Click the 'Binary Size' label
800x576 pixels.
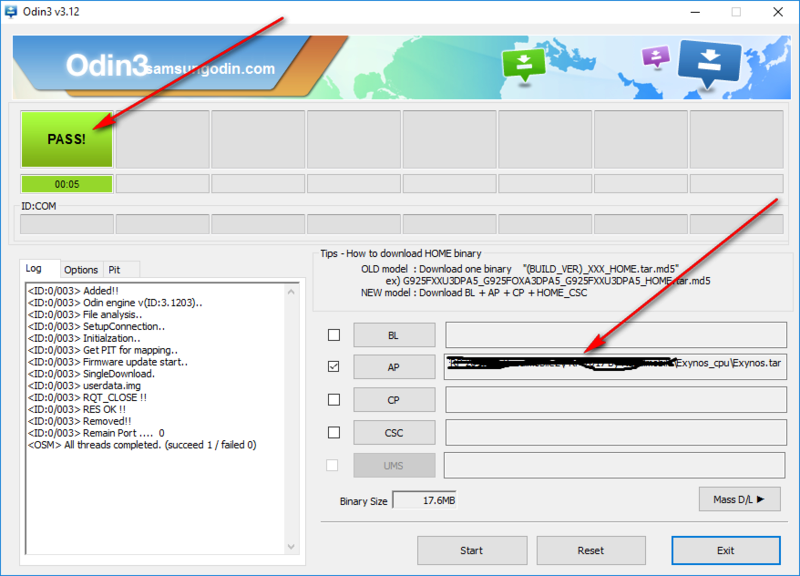pos(363,502)
